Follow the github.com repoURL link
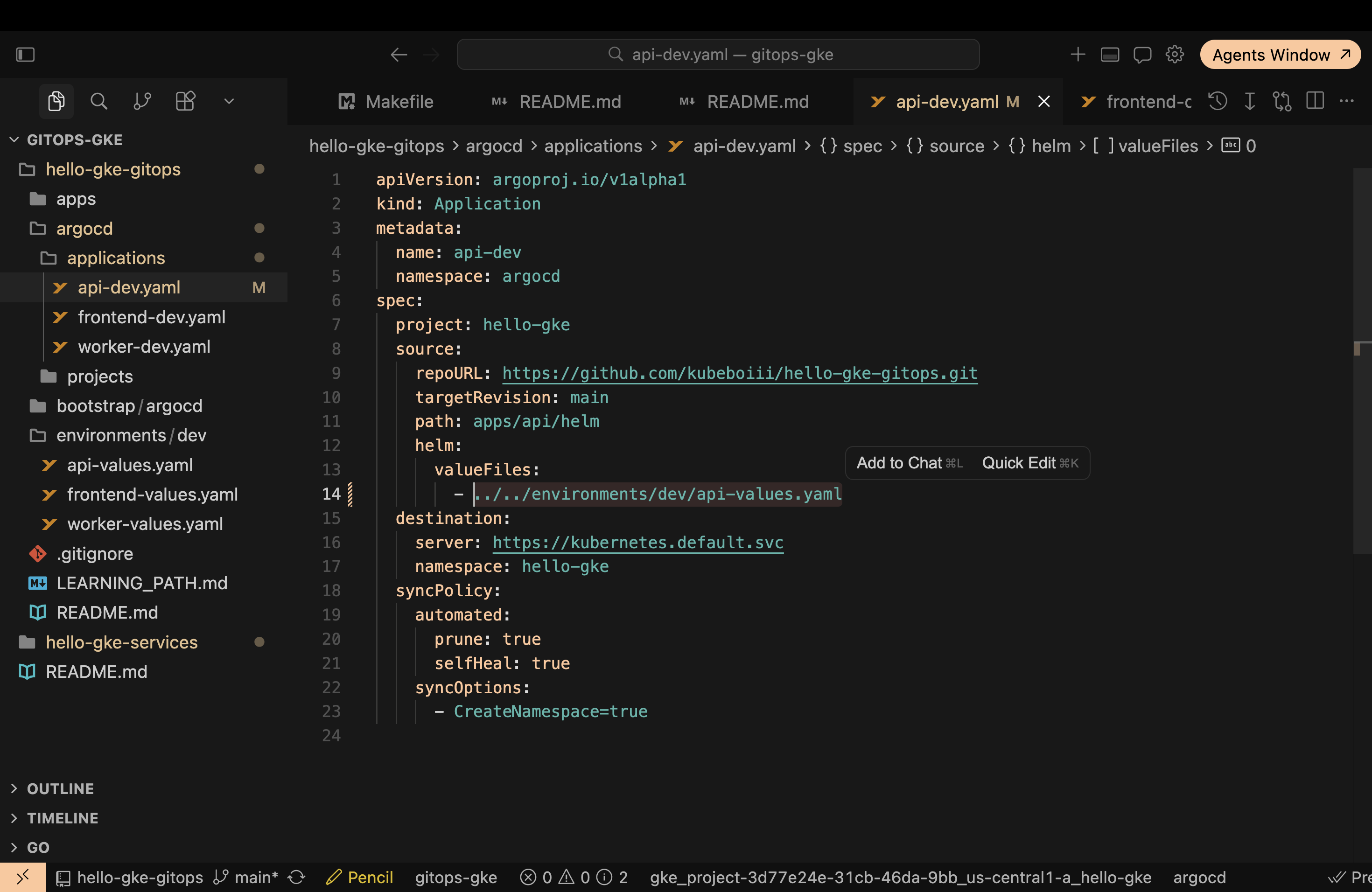 [740, 373]
